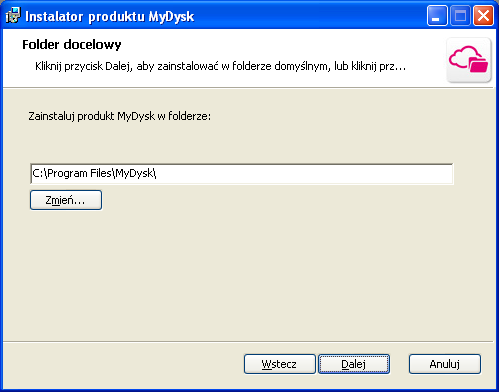Click the 'Kliknij przycisk Dalej' description text
This screenshot has width=499, height=392.
coord(220,66)
